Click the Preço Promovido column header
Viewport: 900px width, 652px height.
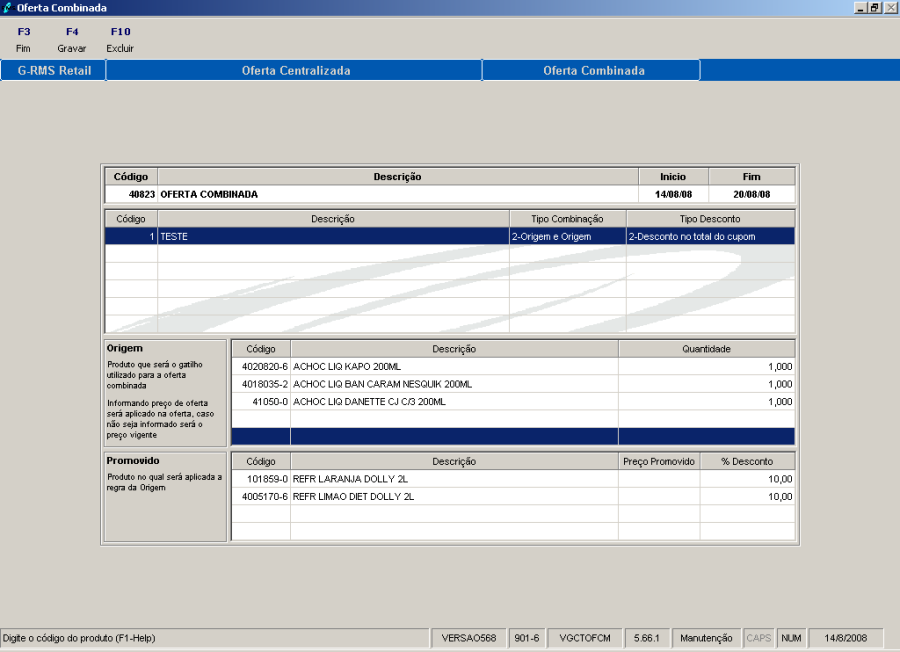click(x=659, y=461)
